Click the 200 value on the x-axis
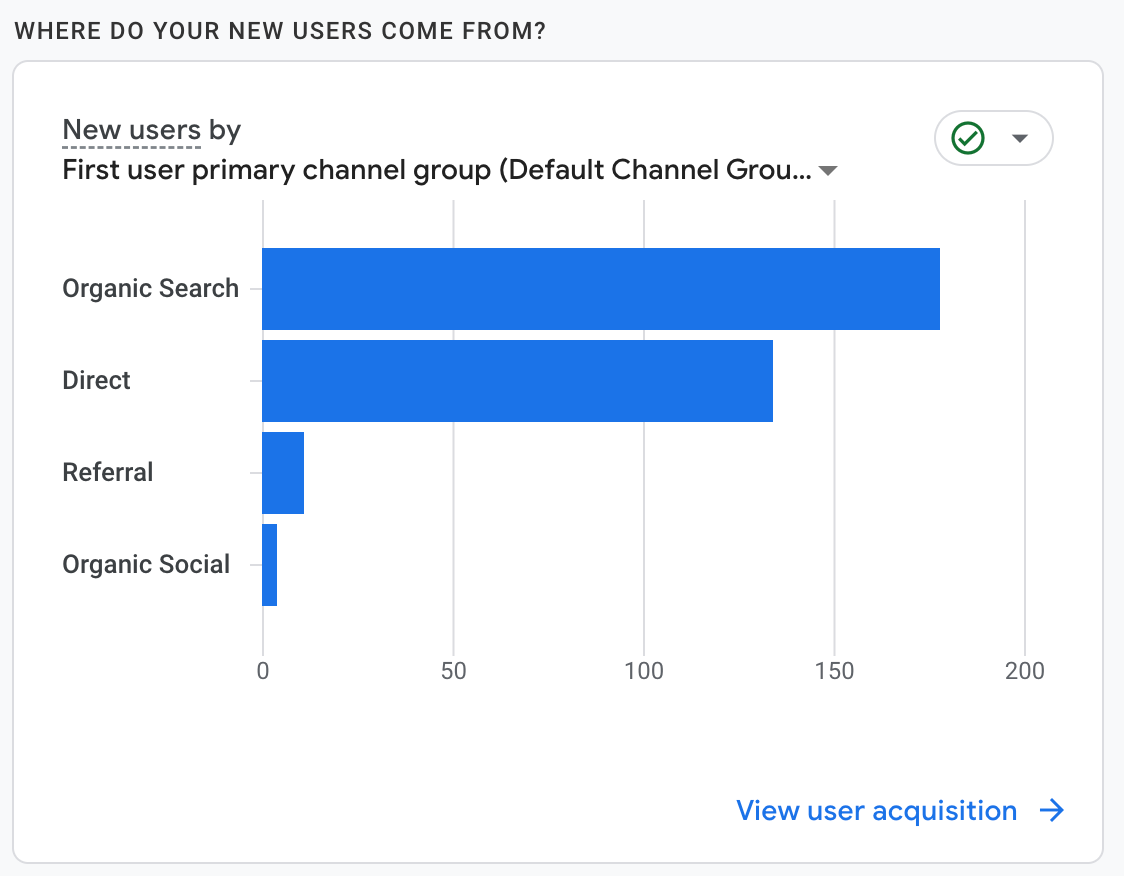 pyautogui.click(x=1025, y=671)
